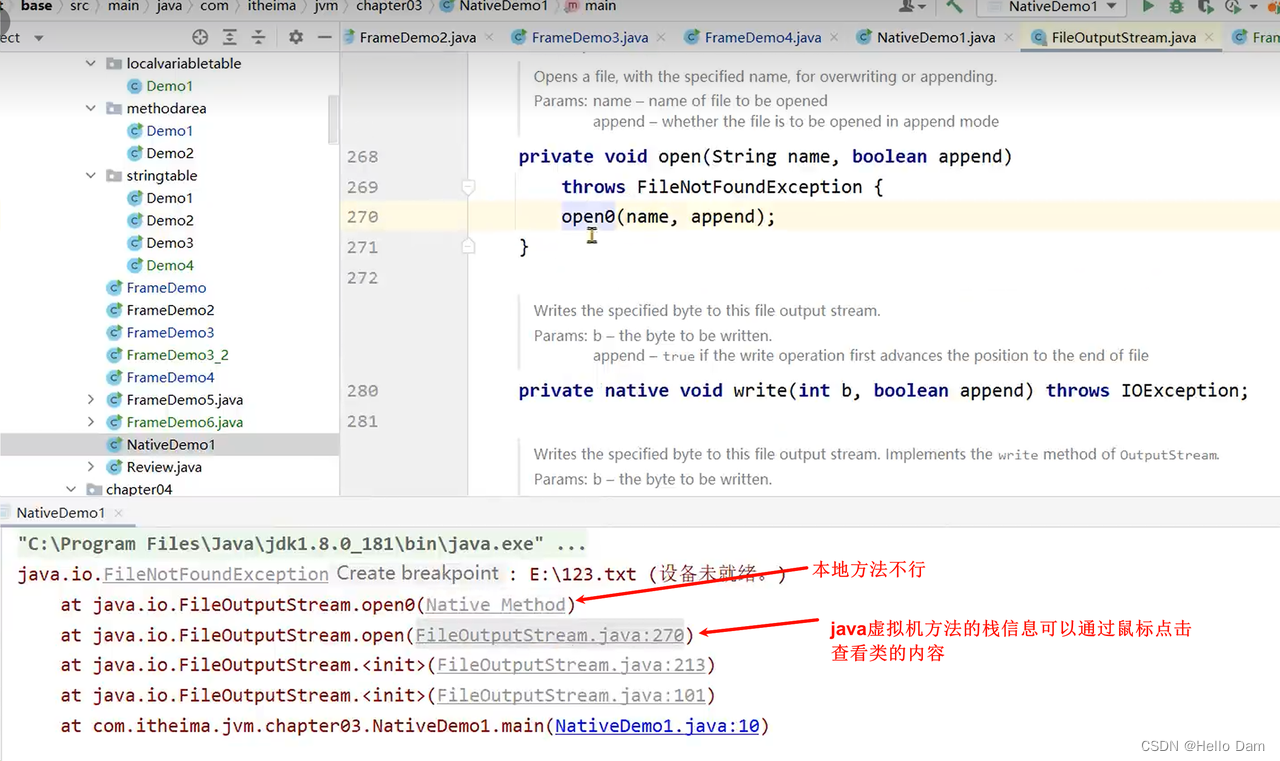Select Demo4 under stringtable

coord(169,265)
